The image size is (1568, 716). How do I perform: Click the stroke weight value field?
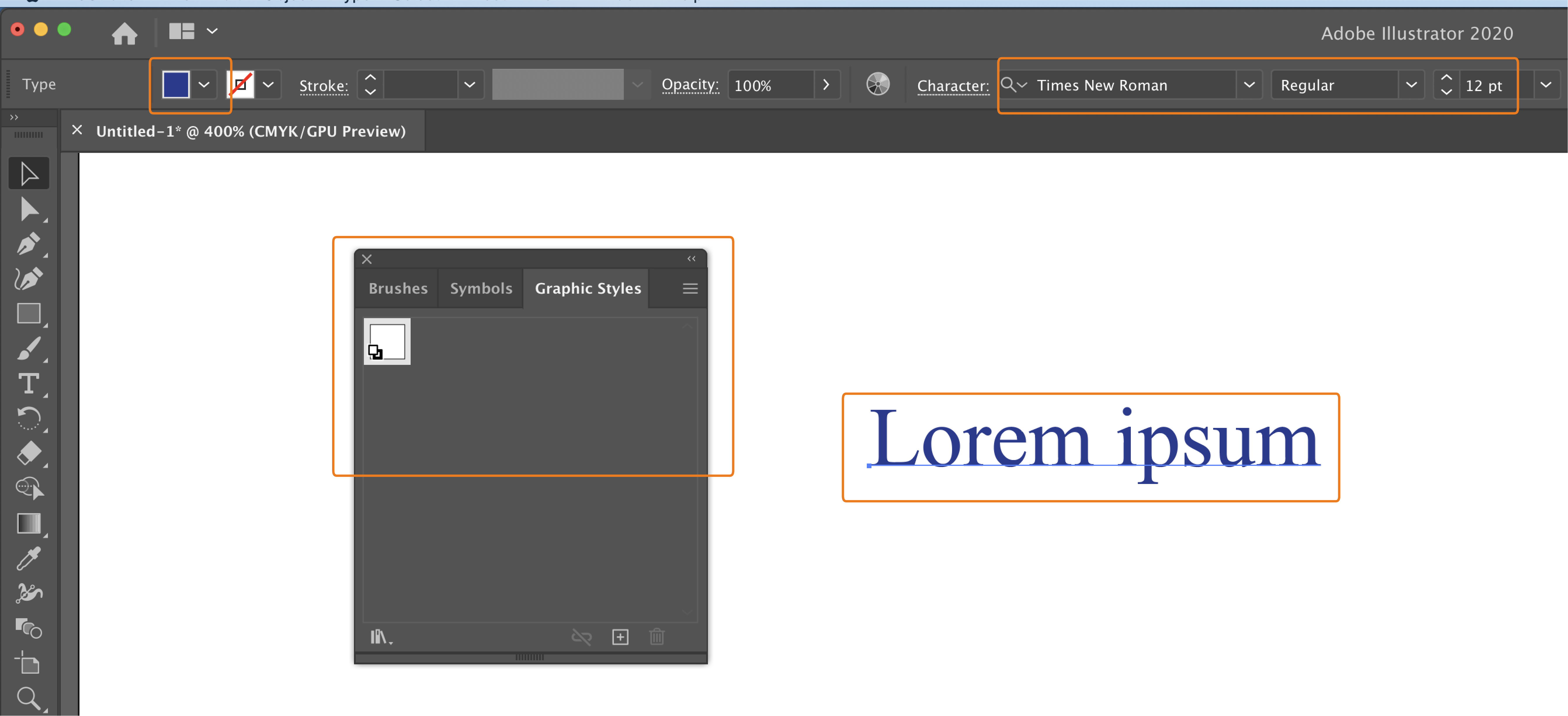click(421, 85)
